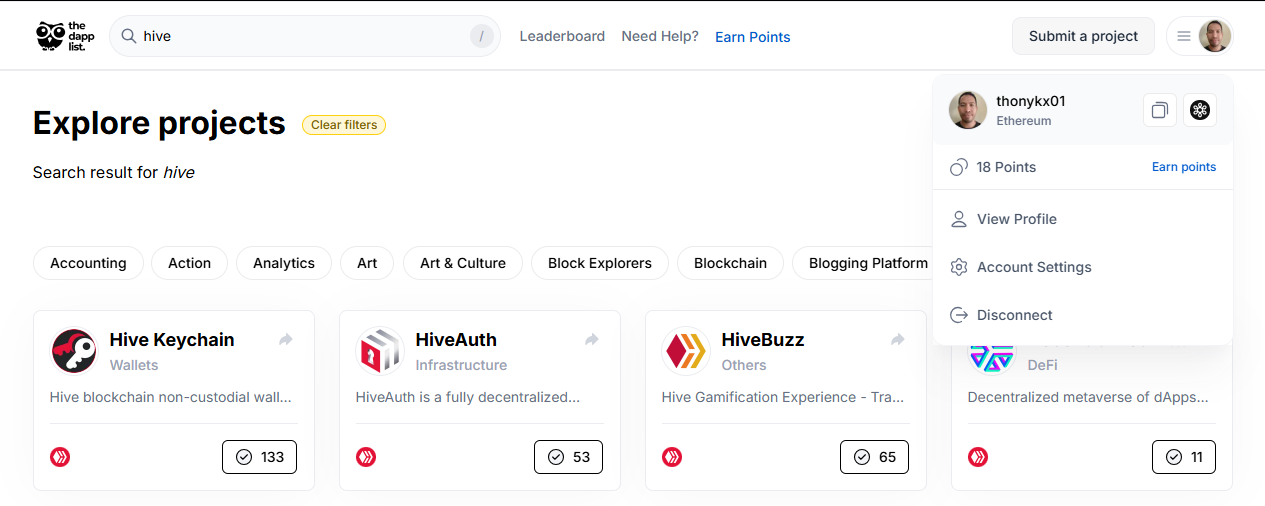
Task: Toggle the 65 vote button on HiveBuzz
Action: click(x=874, y=457)
